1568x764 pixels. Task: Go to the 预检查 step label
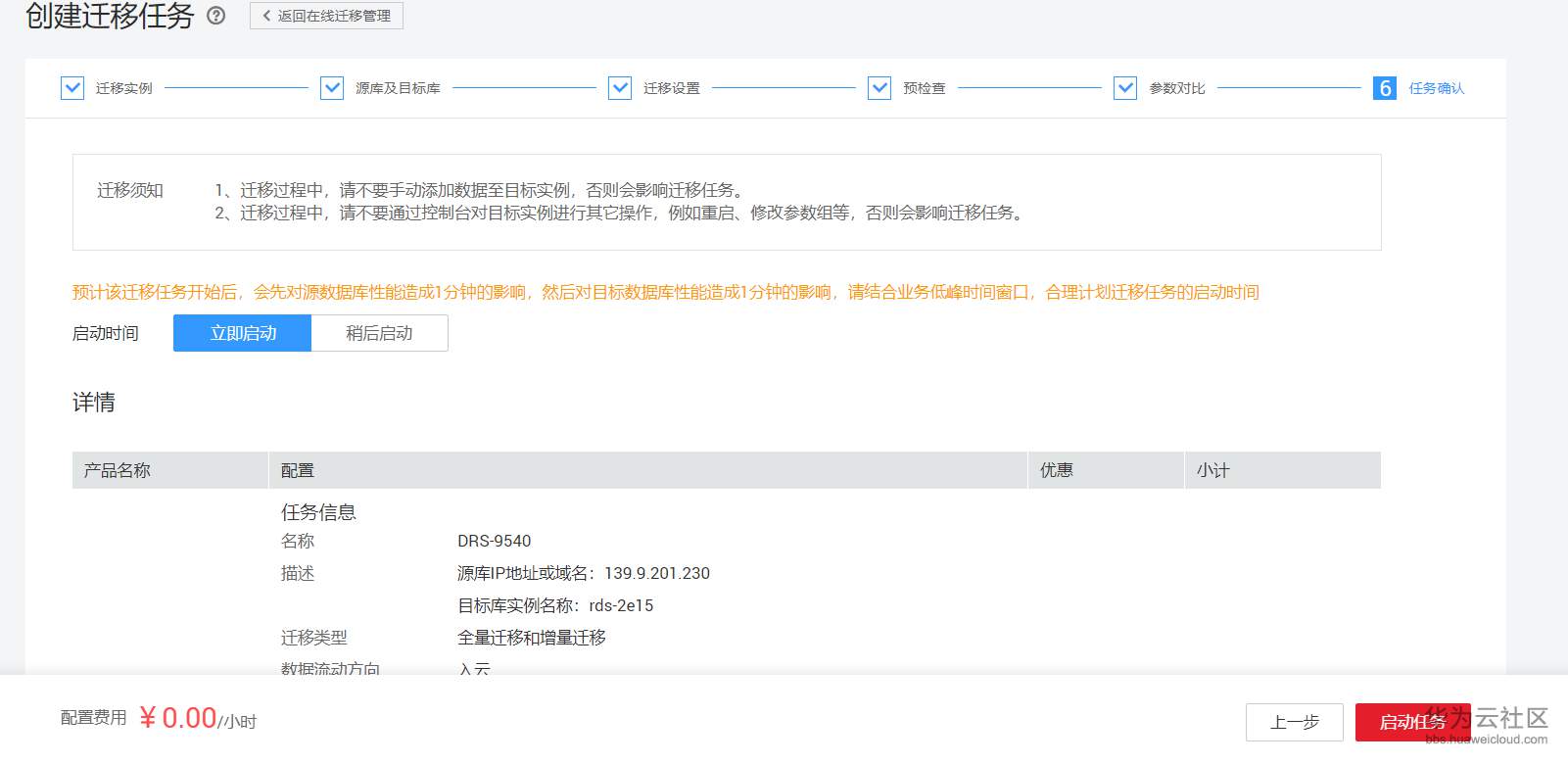(925, 88)
